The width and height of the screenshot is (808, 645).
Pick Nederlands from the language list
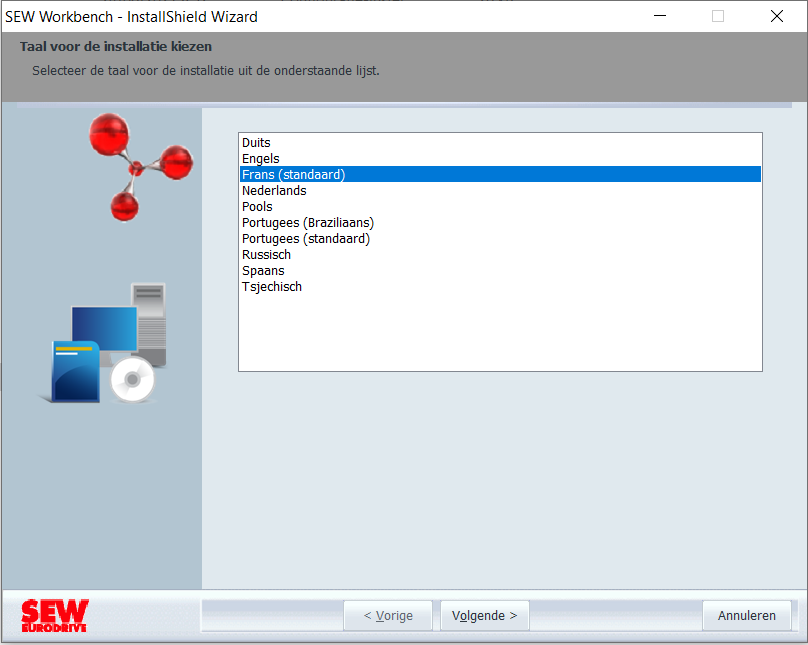tap(500, 191)
